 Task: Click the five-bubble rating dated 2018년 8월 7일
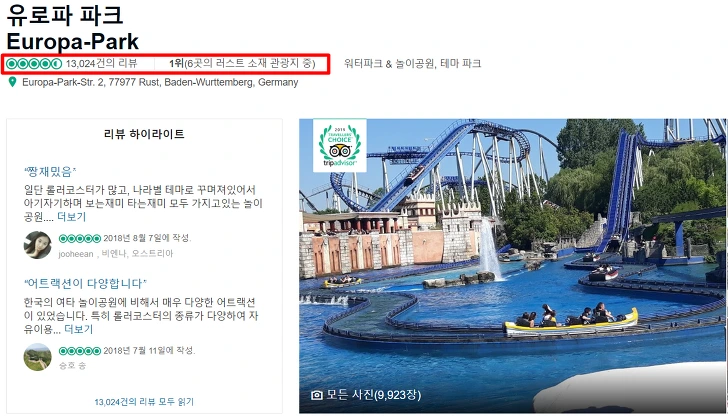79,238
